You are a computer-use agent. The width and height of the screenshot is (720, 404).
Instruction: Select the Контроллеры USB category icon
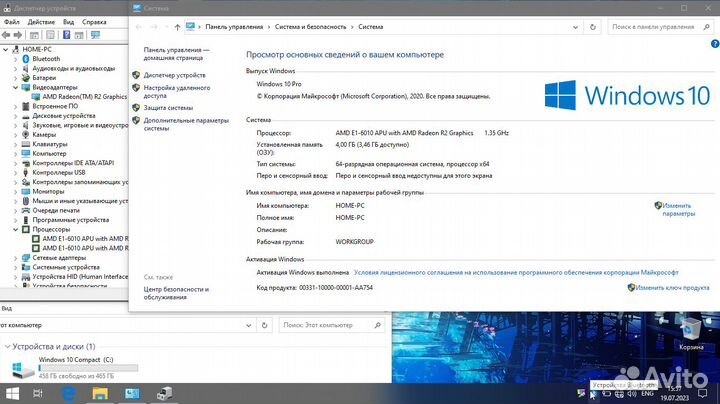pos(26,173)
